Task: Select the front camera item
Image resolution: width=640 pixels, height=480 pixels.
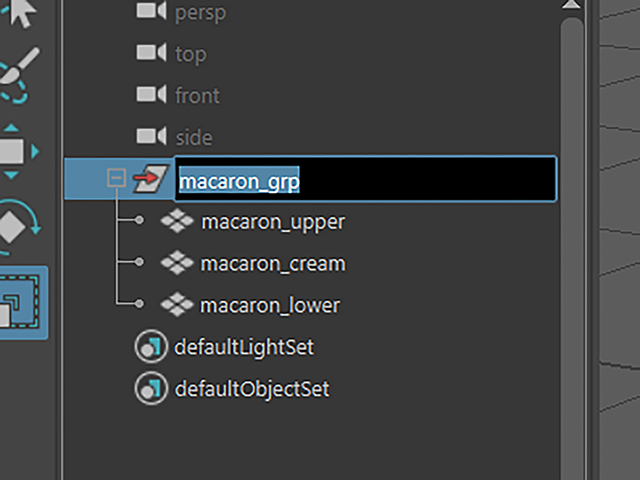Action: tap(198, 96)
